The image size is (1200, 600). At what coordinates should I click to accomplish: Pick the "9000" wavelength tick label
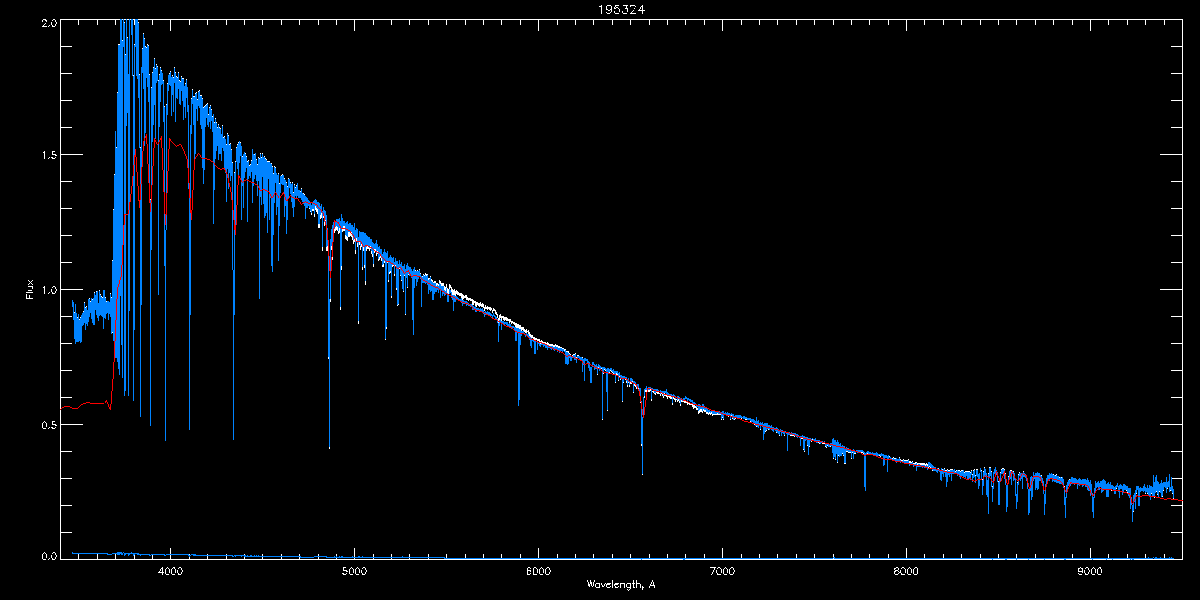click(1090, 572)
